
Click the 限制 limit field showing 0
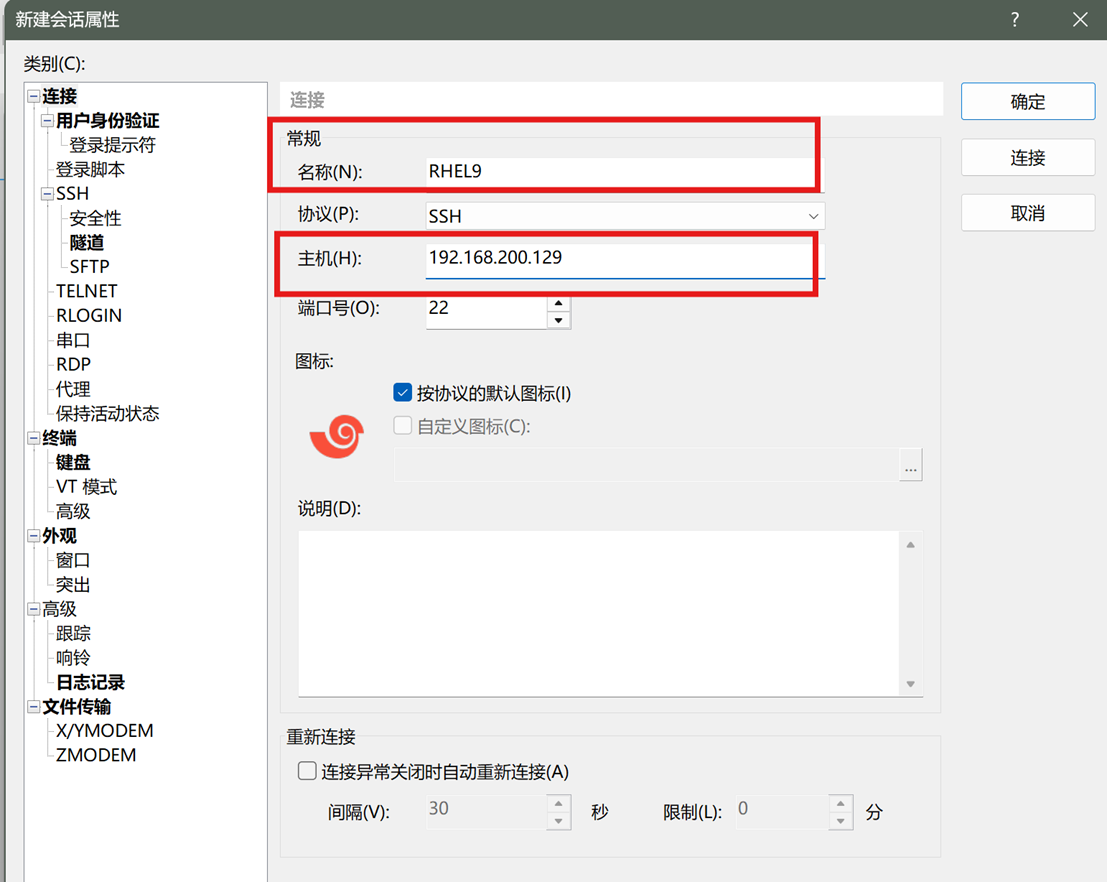(x=782, y=812)
